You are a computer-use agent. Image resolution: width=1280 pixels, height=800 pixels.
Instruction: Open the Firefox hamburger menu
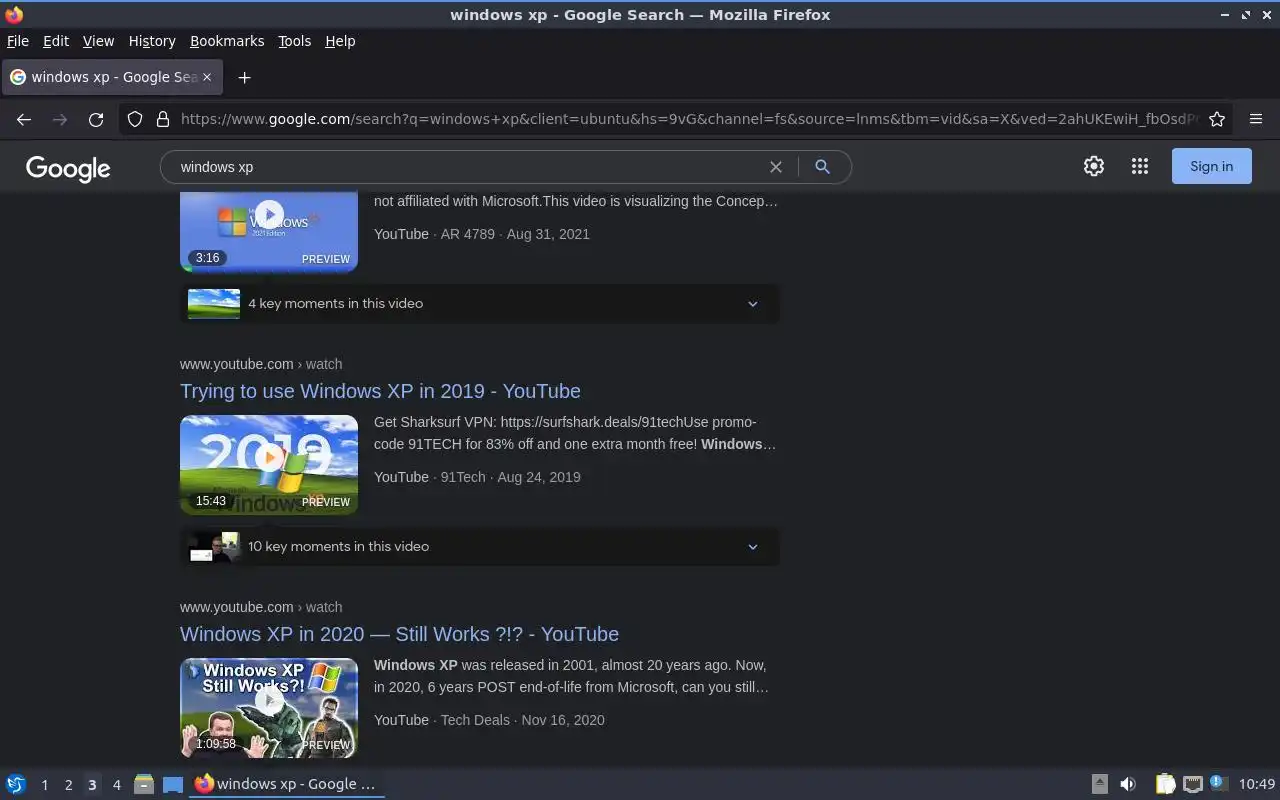click(x=1256, y=119)
